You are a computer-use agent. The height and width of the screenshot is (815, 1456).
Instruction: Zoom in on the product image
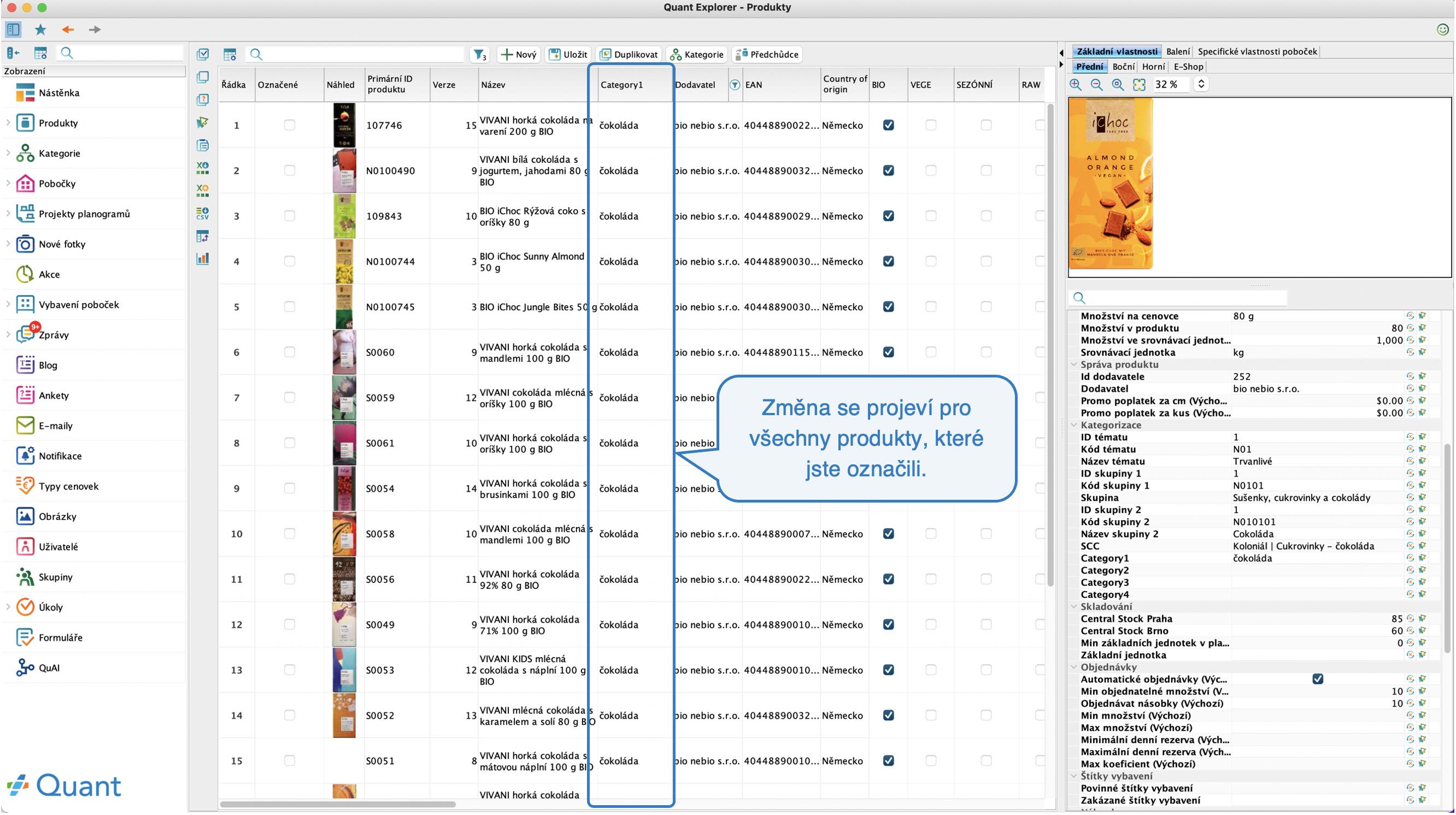[x=1075, y=85]
